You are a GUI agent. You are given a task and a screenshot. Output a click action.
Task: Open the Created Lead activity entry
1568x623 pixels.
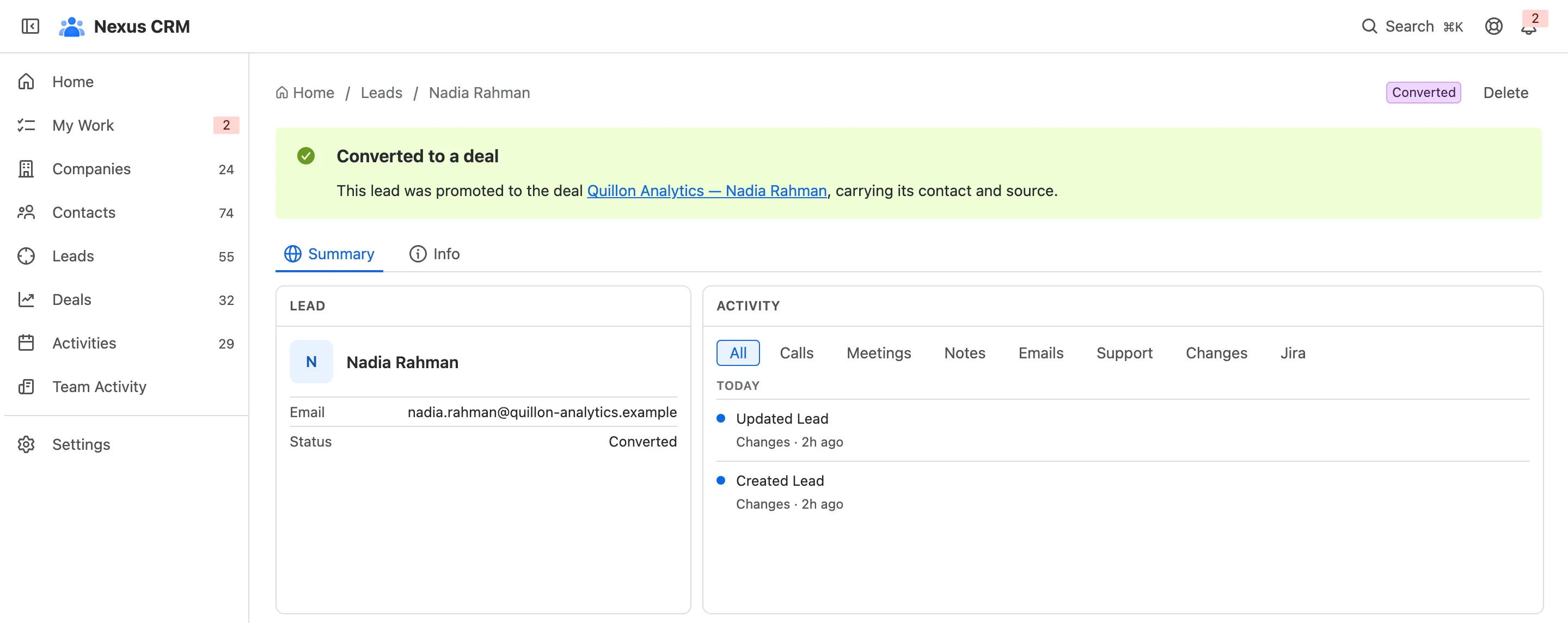coord(1123,492)
